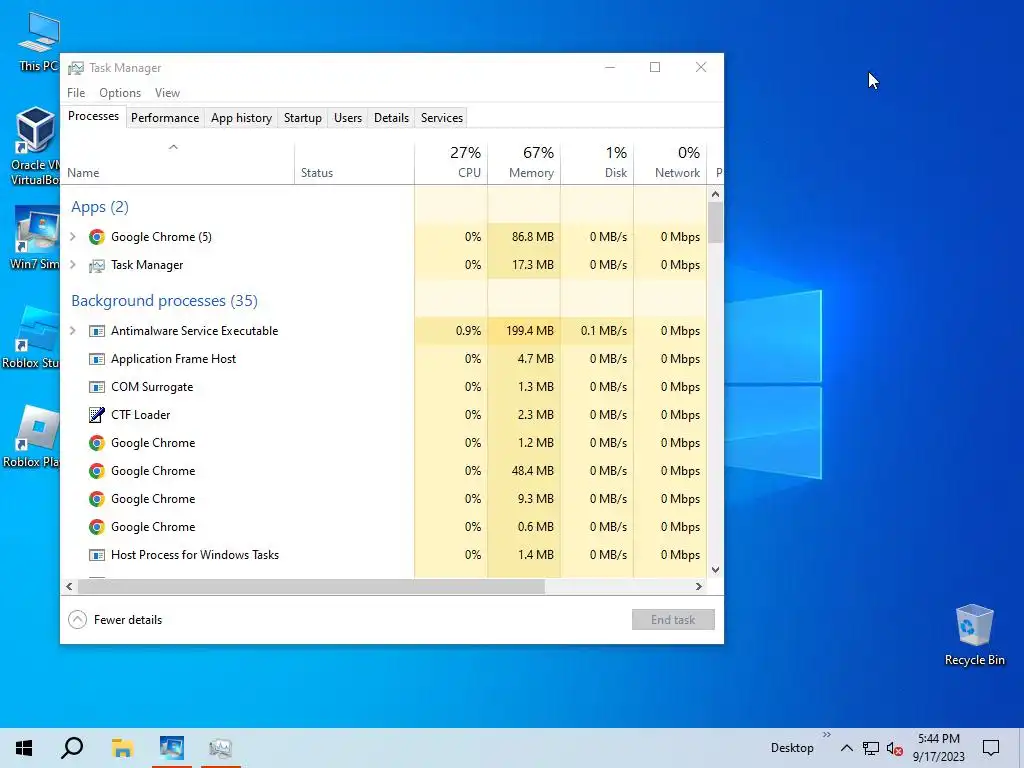
Task: Click the Task Manager taskbar icon
Action: [221, 748]
